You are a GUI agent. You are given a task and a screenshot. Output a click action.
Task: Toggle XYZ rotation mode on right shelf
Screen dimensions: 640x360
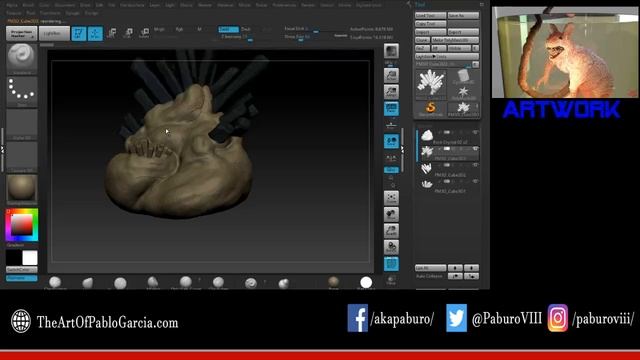(391, 170)
